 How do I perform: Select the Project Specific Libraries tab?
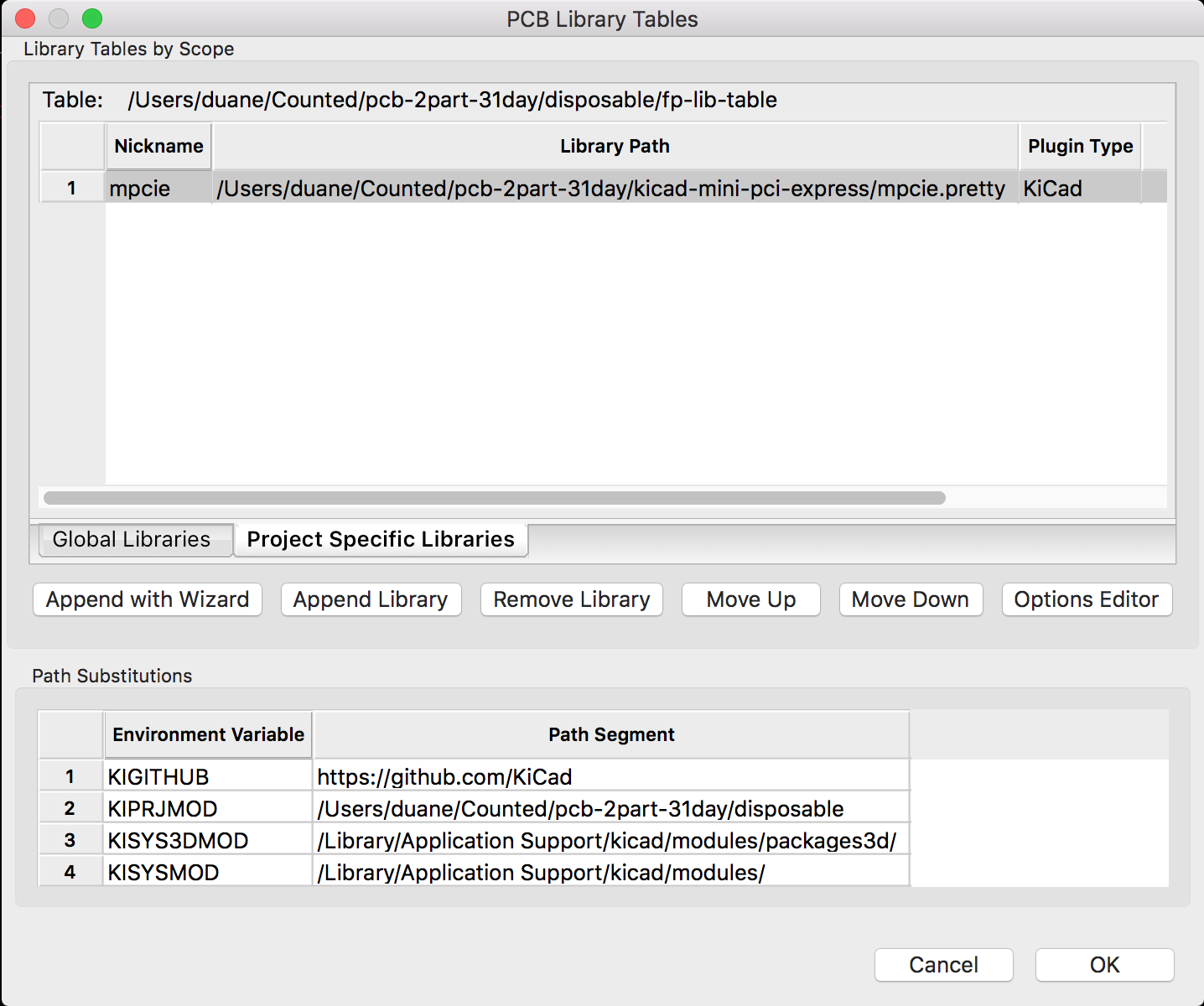pos(381,539)
